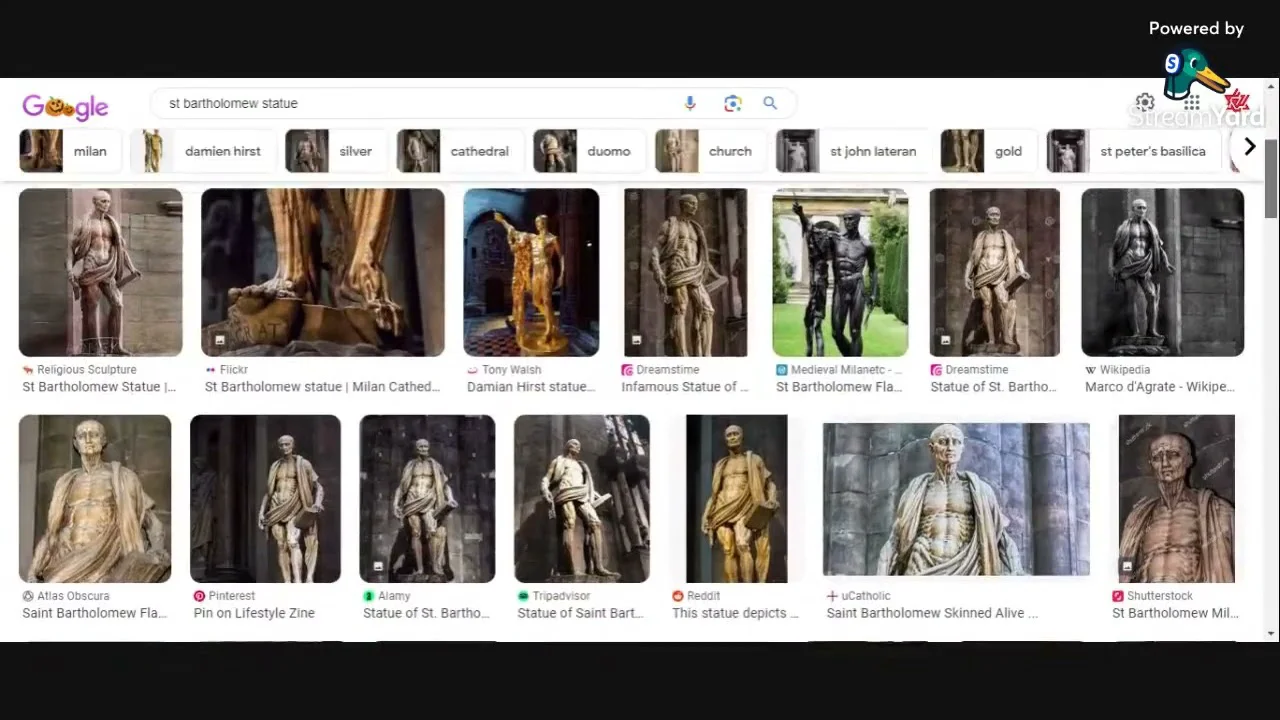Click the scrollbar down arrow
Screen dimensions: 1280x720
click(x=1271, y=633)
